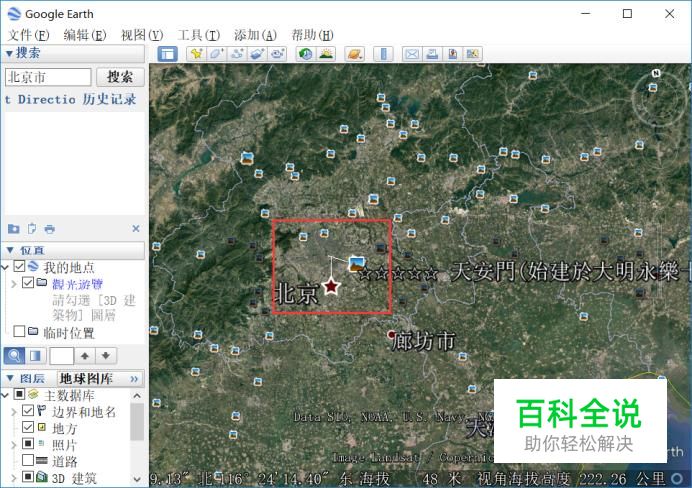
Task: Move item up with the up arrow
Action: click(x=85, y=356)
